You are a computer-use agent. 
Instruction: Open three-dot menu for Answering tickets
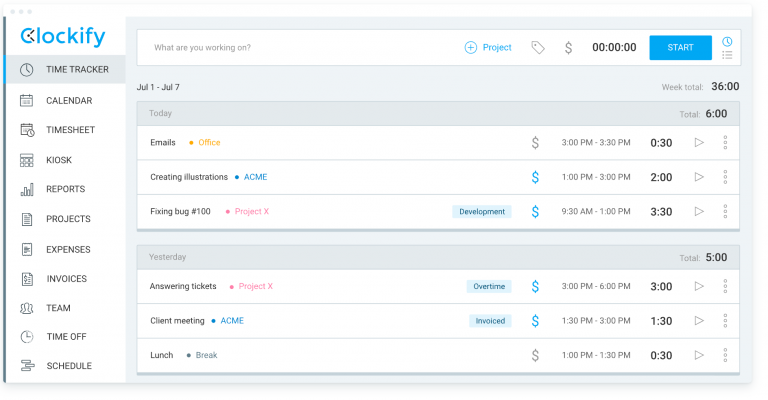tap(725, 286)
